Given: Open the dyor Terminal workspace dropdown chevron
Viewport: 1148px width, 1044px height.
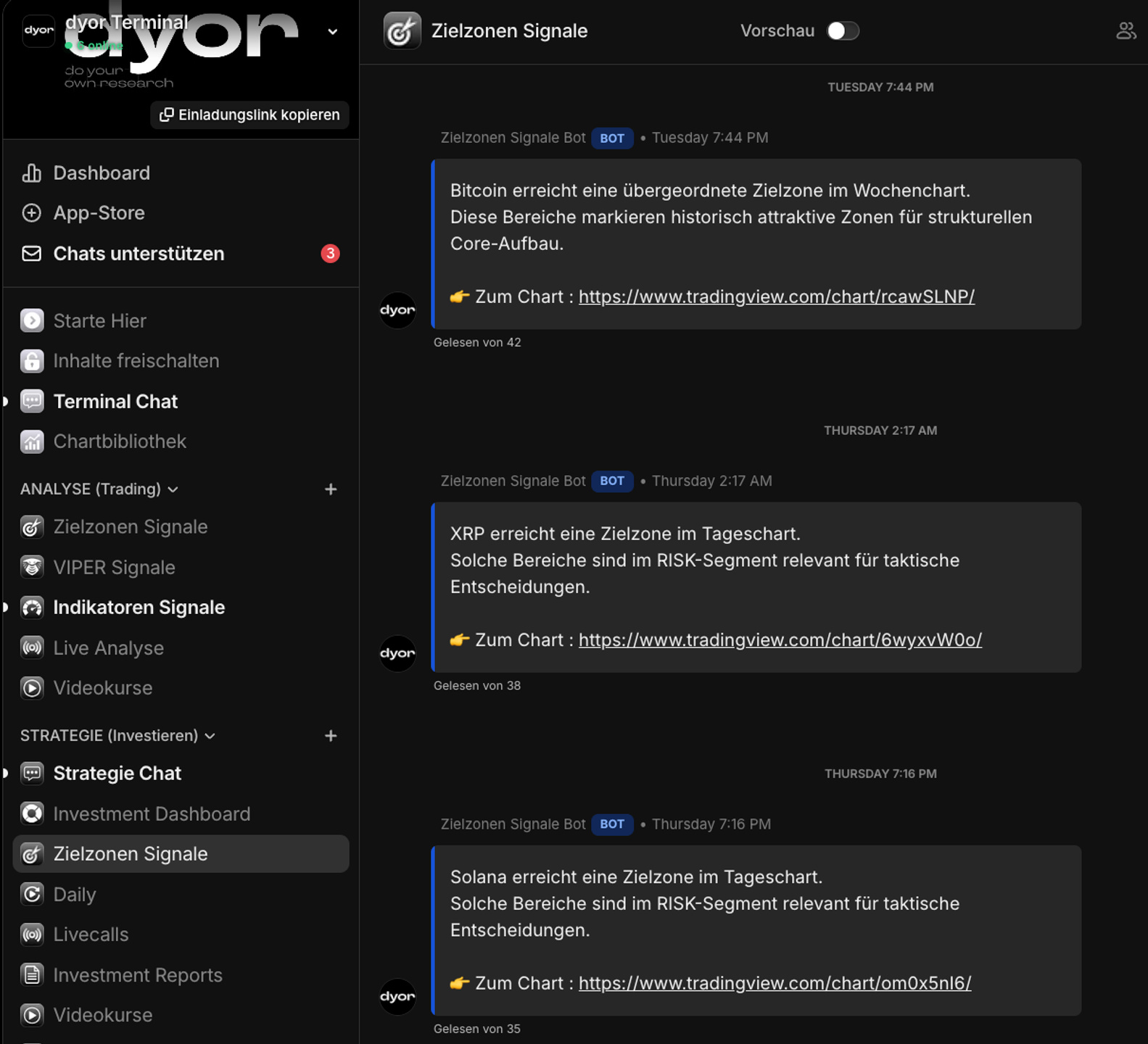Looking at the screenshot, I should 333,31.
